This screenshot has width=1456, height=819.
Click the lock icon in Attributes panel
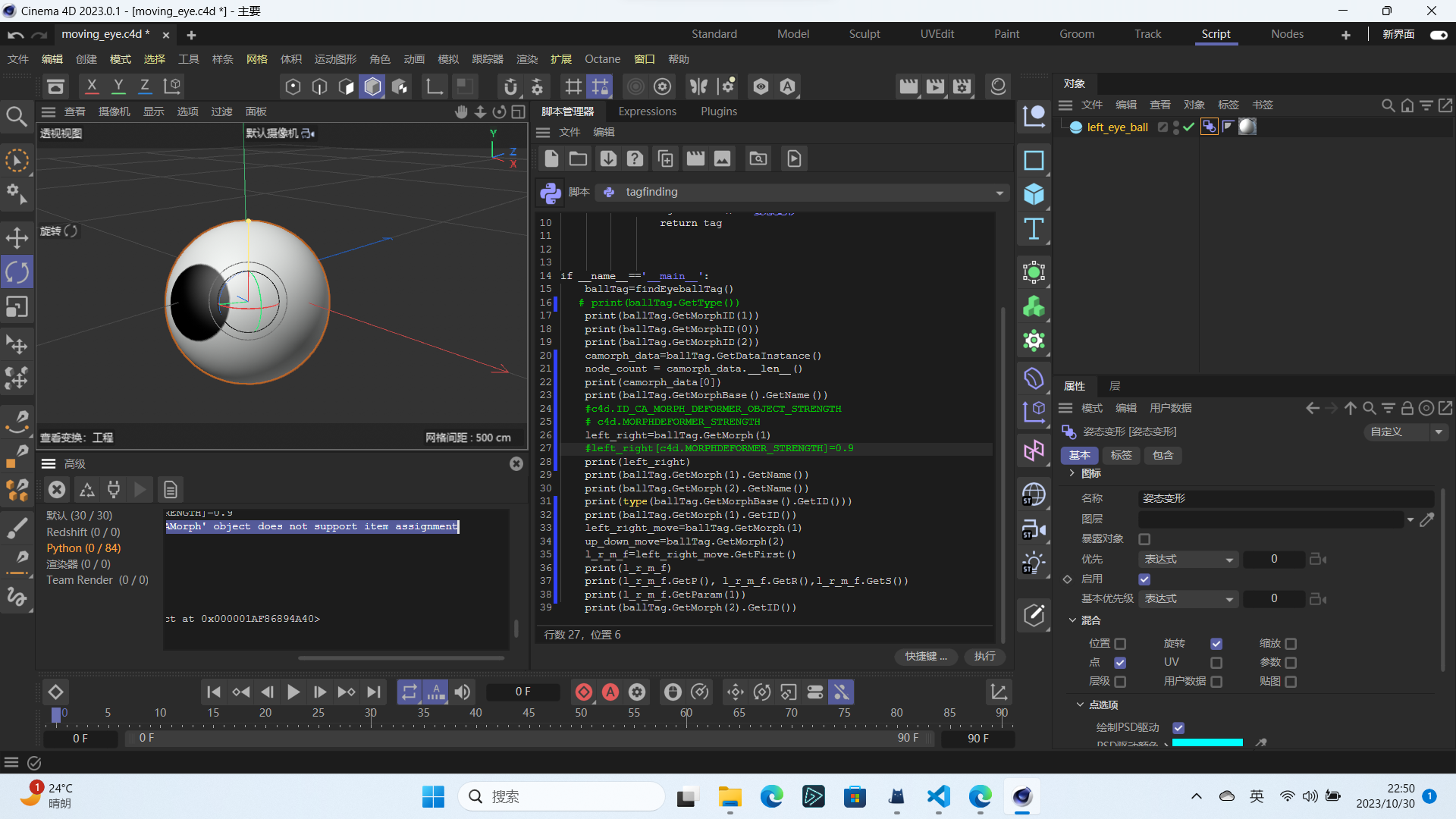pos(1407,408)
